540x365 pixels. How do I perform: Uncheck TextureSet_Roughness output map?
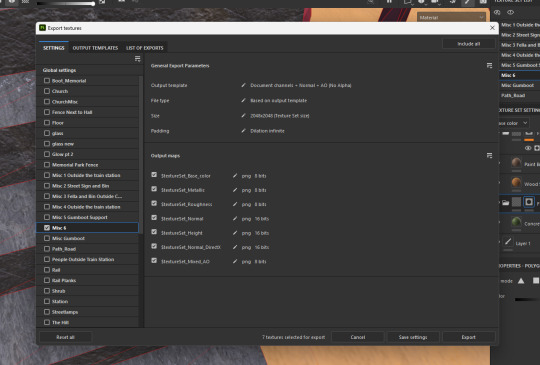click(154, 204)
